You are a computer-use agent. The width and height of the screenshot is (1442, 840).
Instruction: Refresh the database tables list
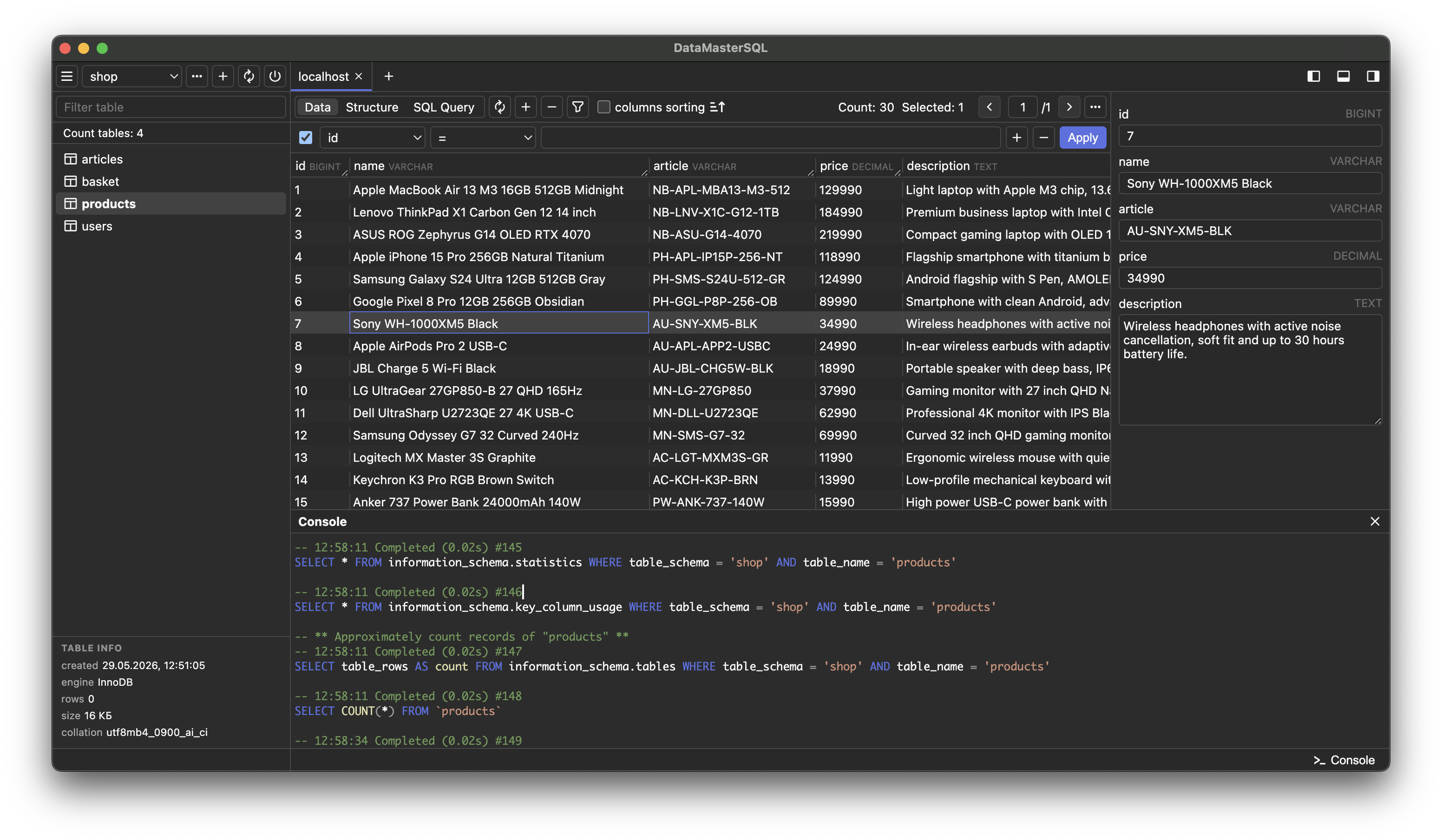[x=249, y=76]
